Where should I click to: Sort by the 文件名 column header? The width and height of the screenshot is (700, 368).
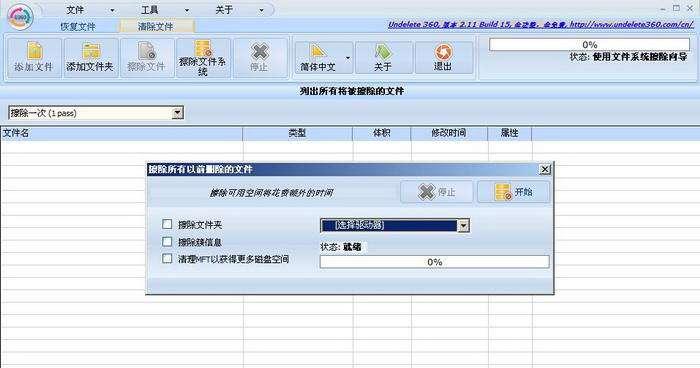click(121, 133)
